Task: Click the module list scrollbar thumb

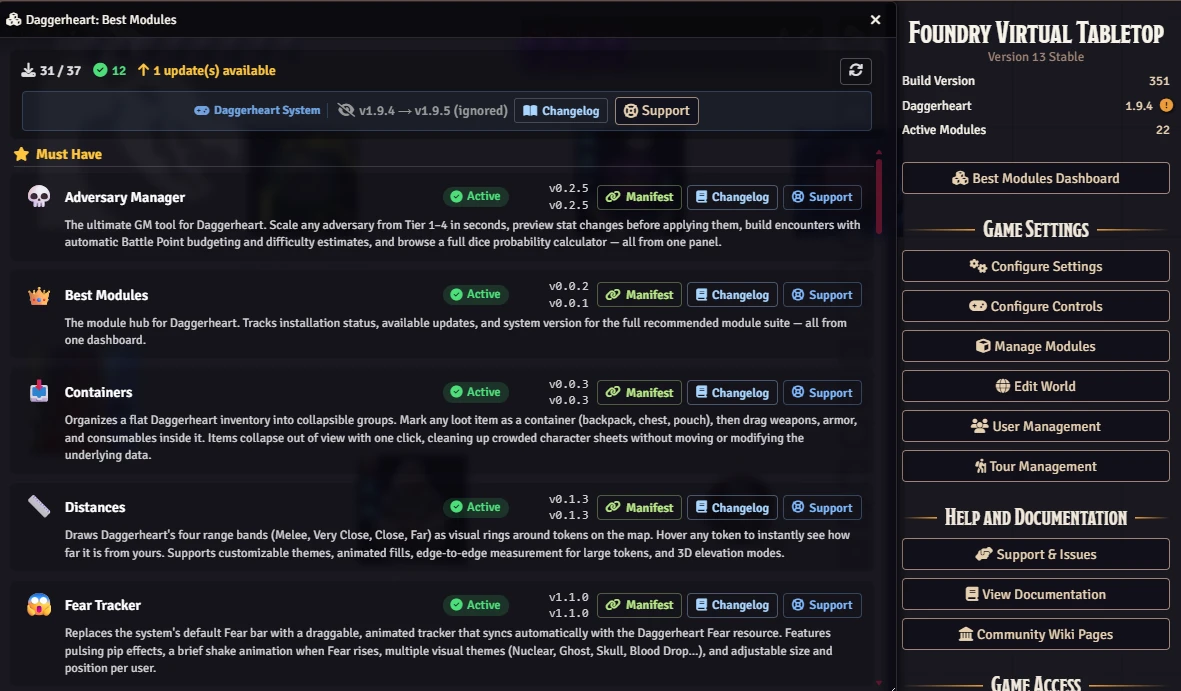Action: [878, 196]
